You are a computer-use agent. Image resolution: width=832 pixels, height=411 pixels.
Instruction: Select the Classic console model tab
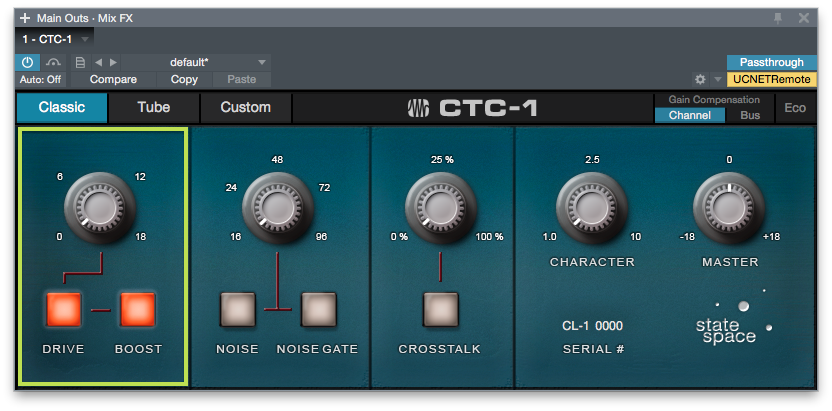coord(62,108)
